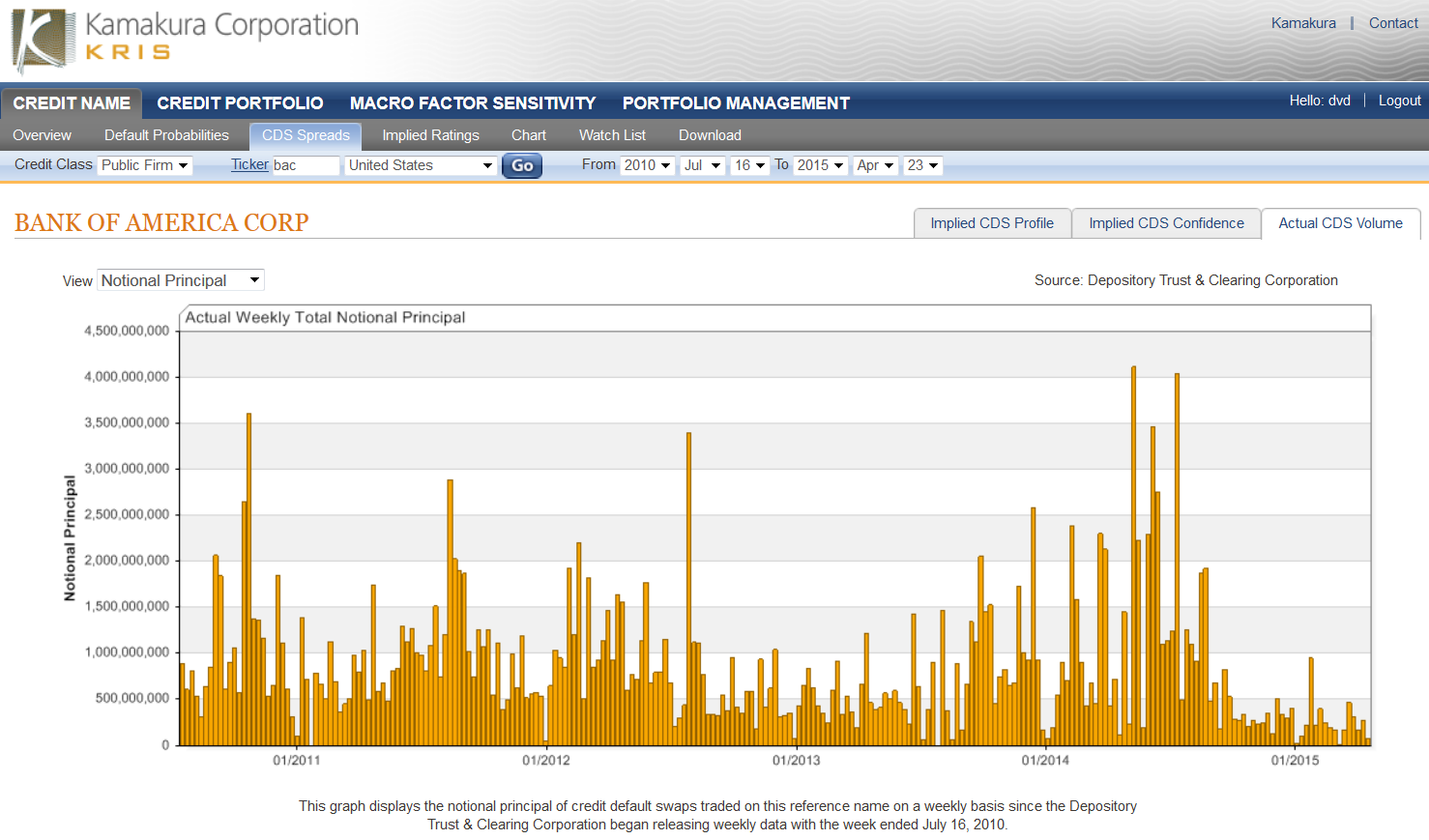Go to Portfolio Management section

[736, 103]
